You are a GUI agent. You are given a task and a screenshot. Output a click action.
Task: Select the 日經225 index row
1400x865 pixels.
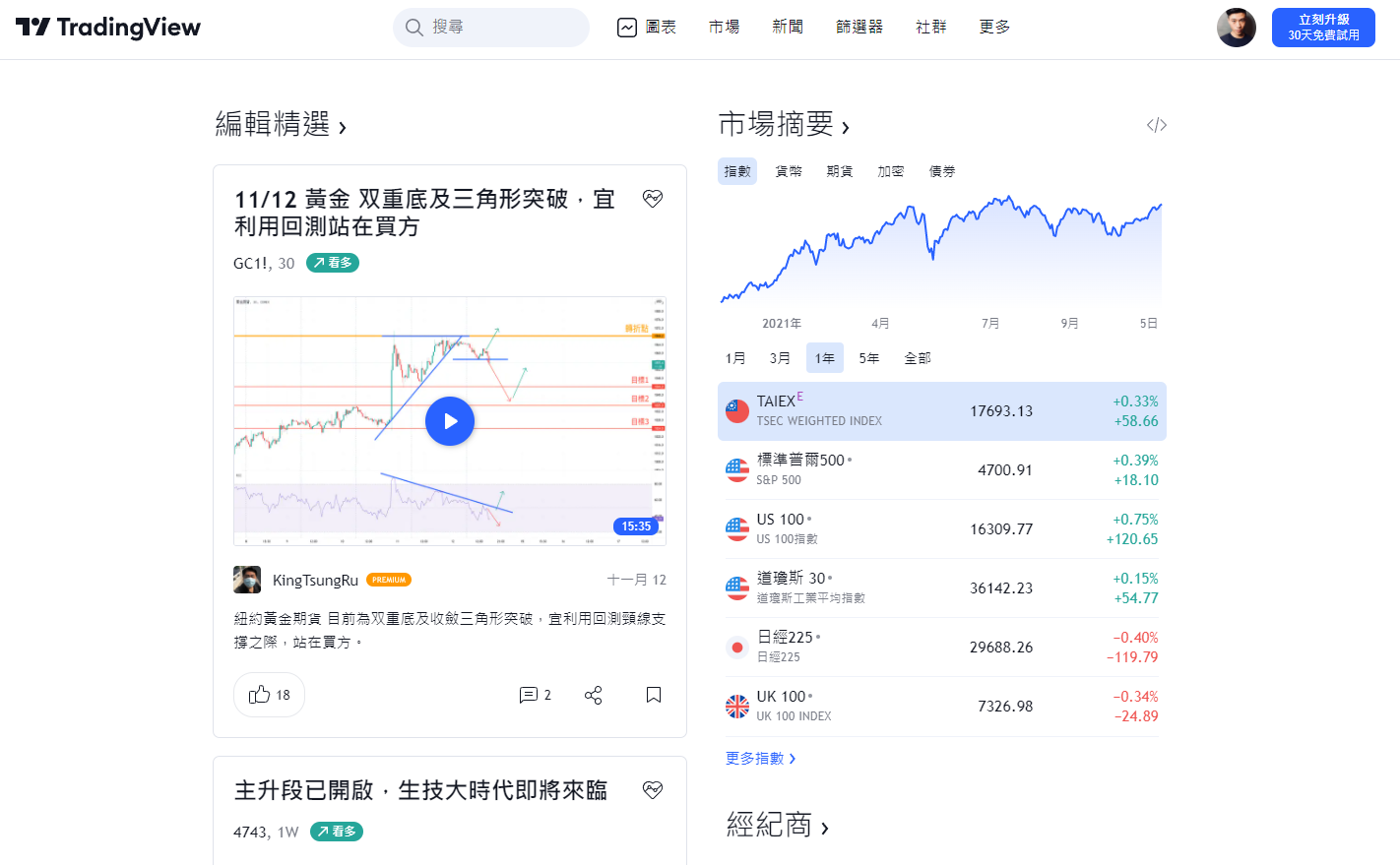coord(942,648)
